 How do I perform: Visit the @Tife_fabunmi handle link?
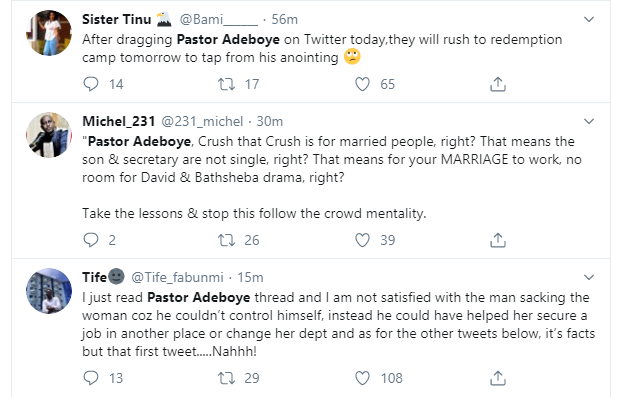pos(177,277)
